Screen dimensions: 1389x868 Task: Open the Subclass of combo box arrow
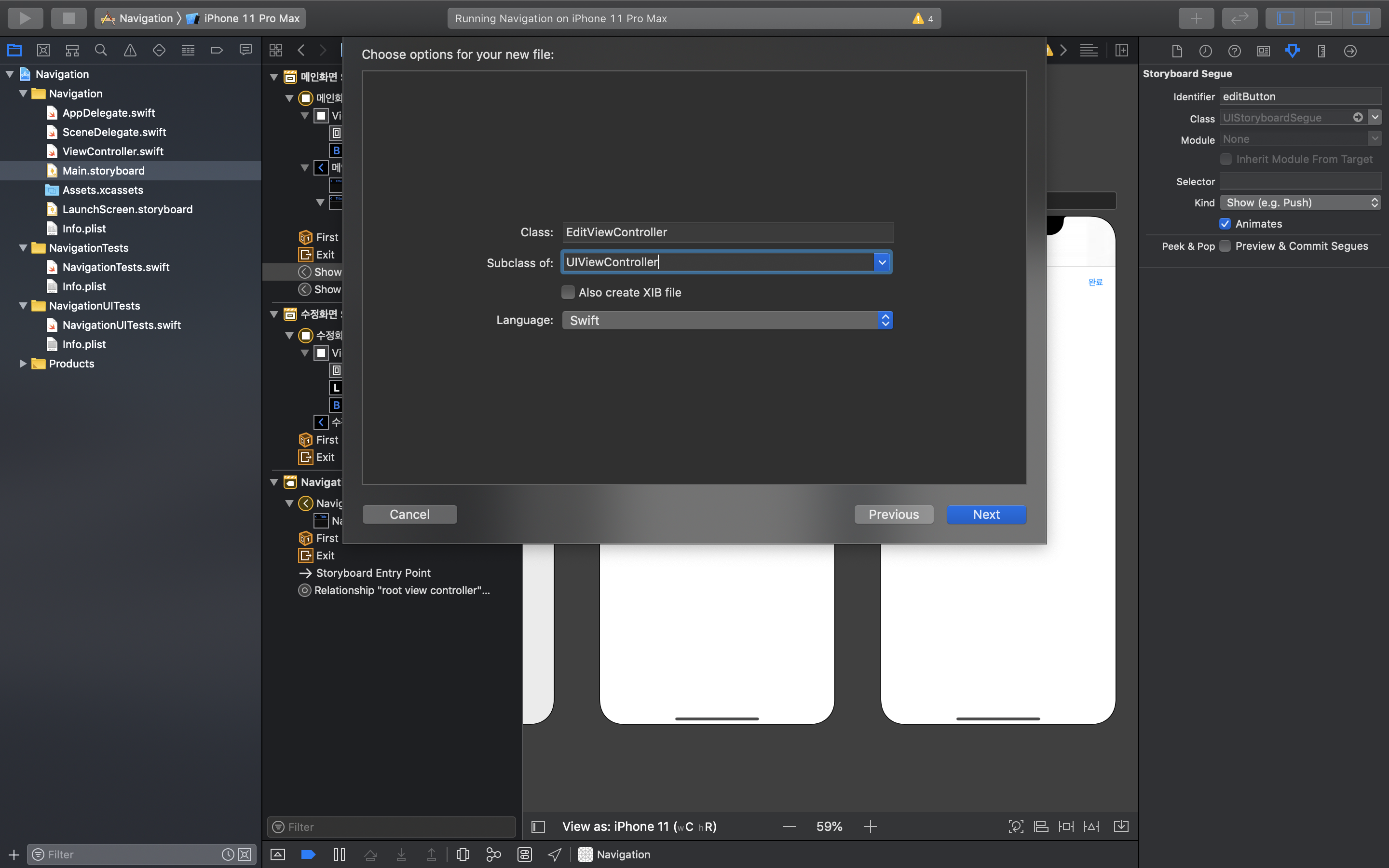pyautogui.click(x=882, y=262)
